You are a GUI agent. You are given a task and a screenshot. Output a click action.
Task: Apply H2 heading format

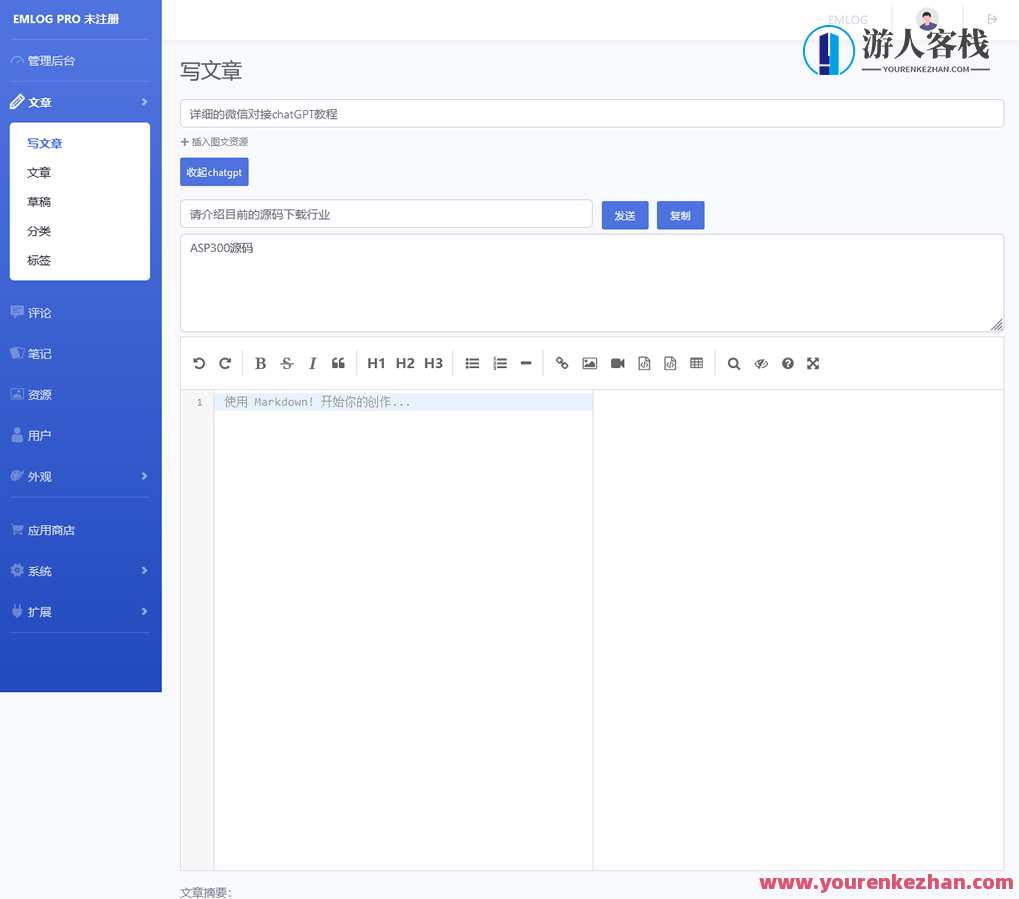404,363
